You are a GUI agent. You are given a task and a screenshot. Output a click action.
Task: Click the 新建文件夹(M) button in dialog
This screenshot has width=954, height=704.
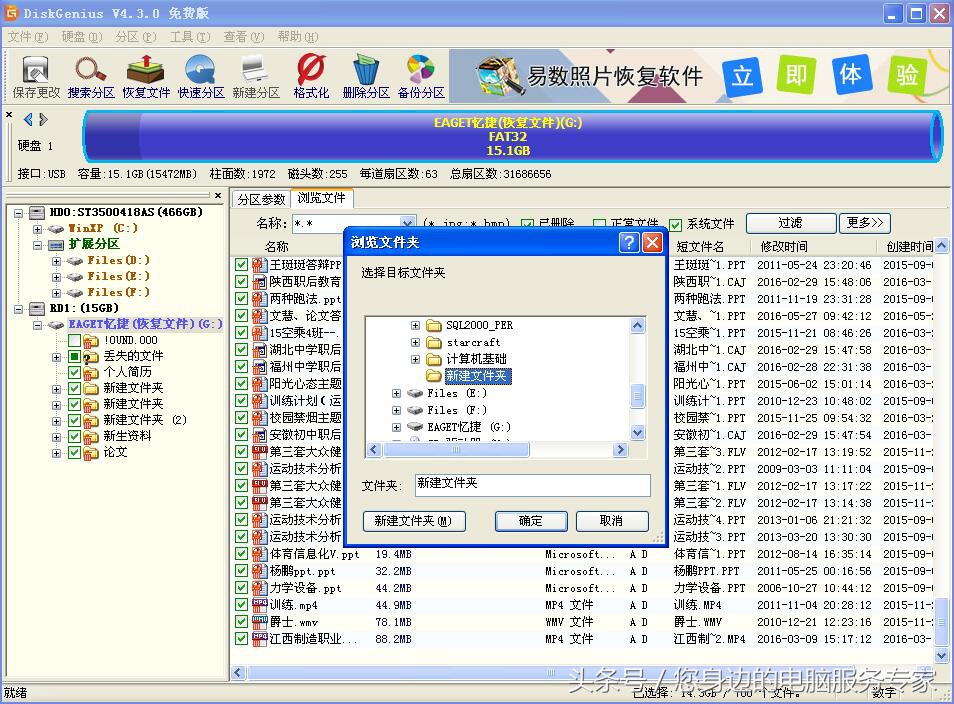click(x=413, y=521)
